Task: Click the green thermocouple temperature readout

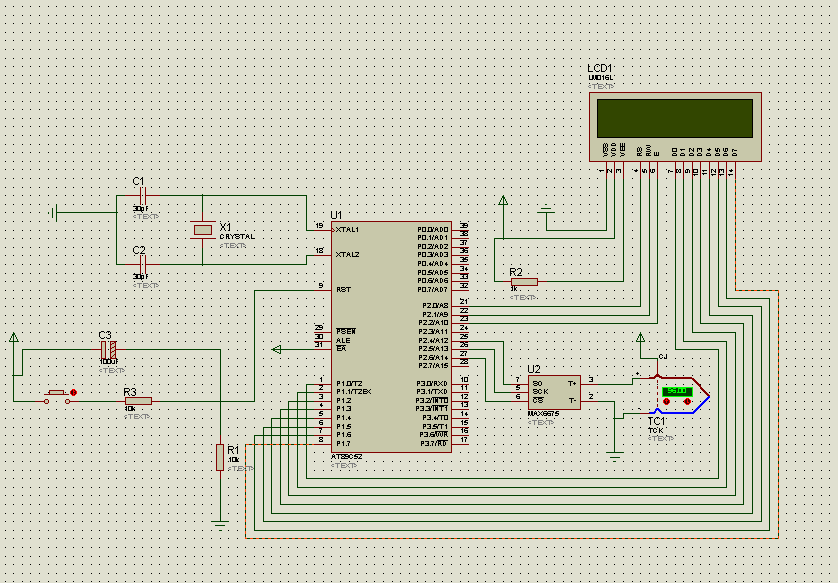Action: point(677,391)
